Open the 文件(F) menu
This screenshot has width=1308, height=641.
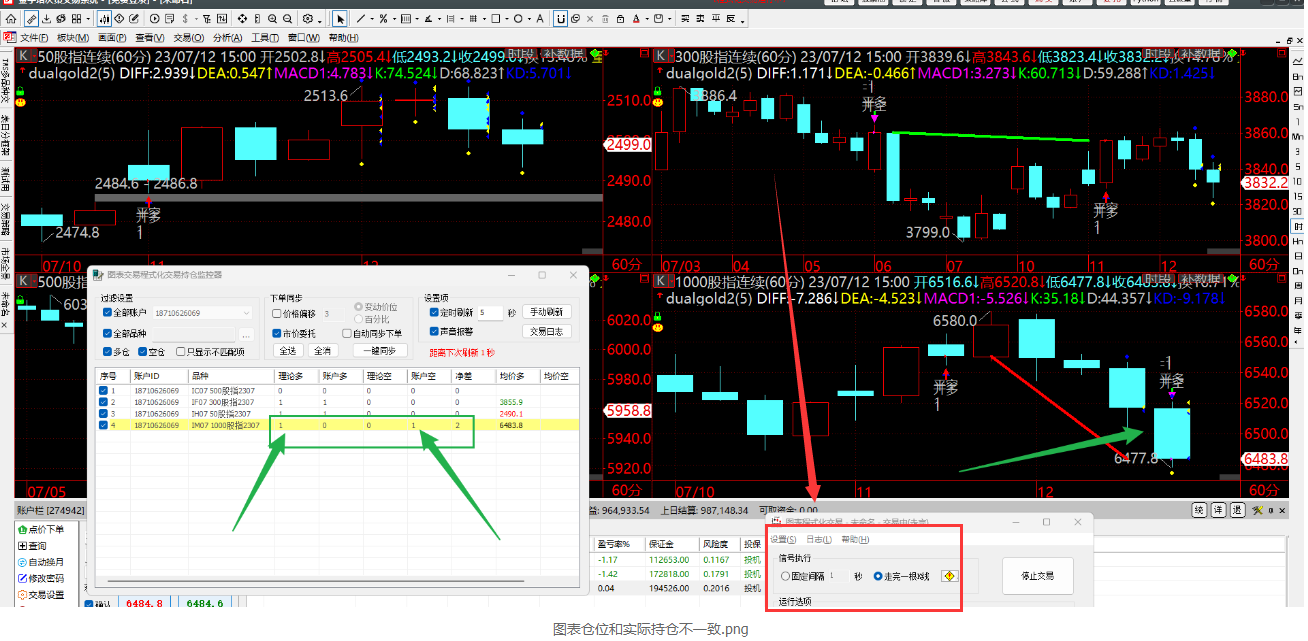[35, 37]
